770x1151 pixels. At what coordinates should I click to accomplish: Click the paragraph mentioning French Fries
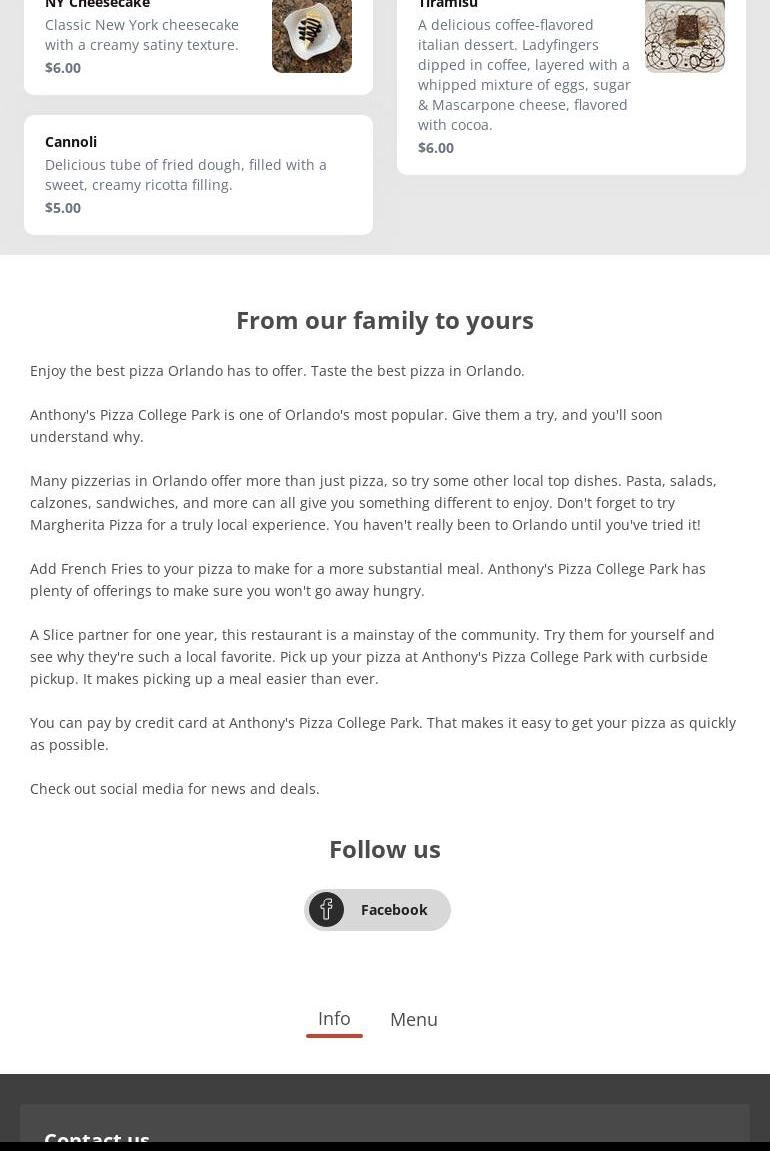coord(368,579)
